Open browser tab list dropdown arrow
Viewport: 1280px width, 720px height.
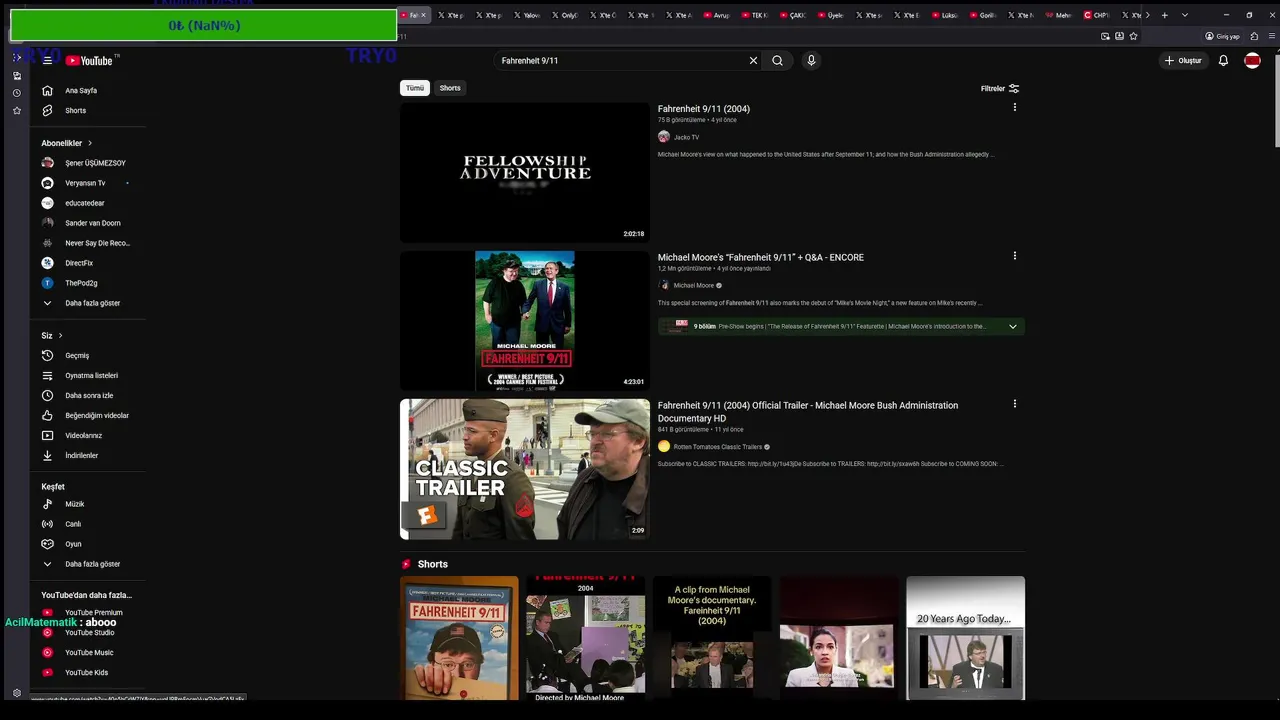tap(1185, 15)
